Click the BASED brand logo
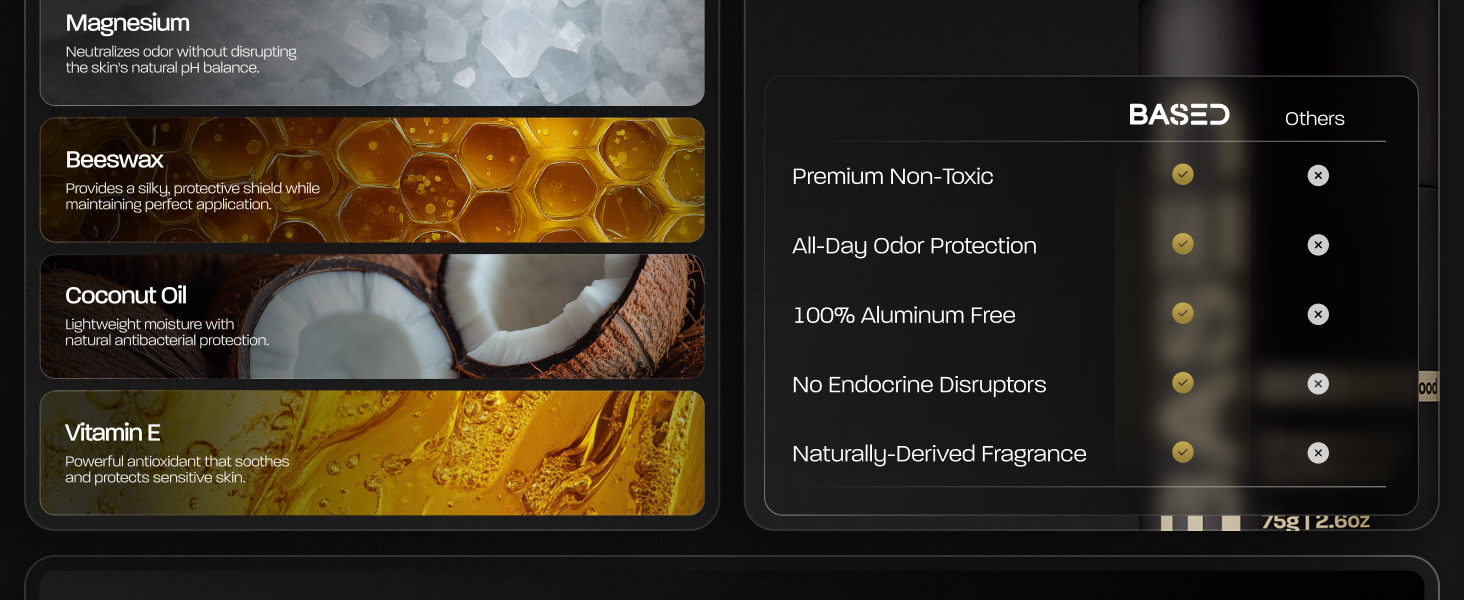Viewport: 1464px width, 600px height. 1179,115
